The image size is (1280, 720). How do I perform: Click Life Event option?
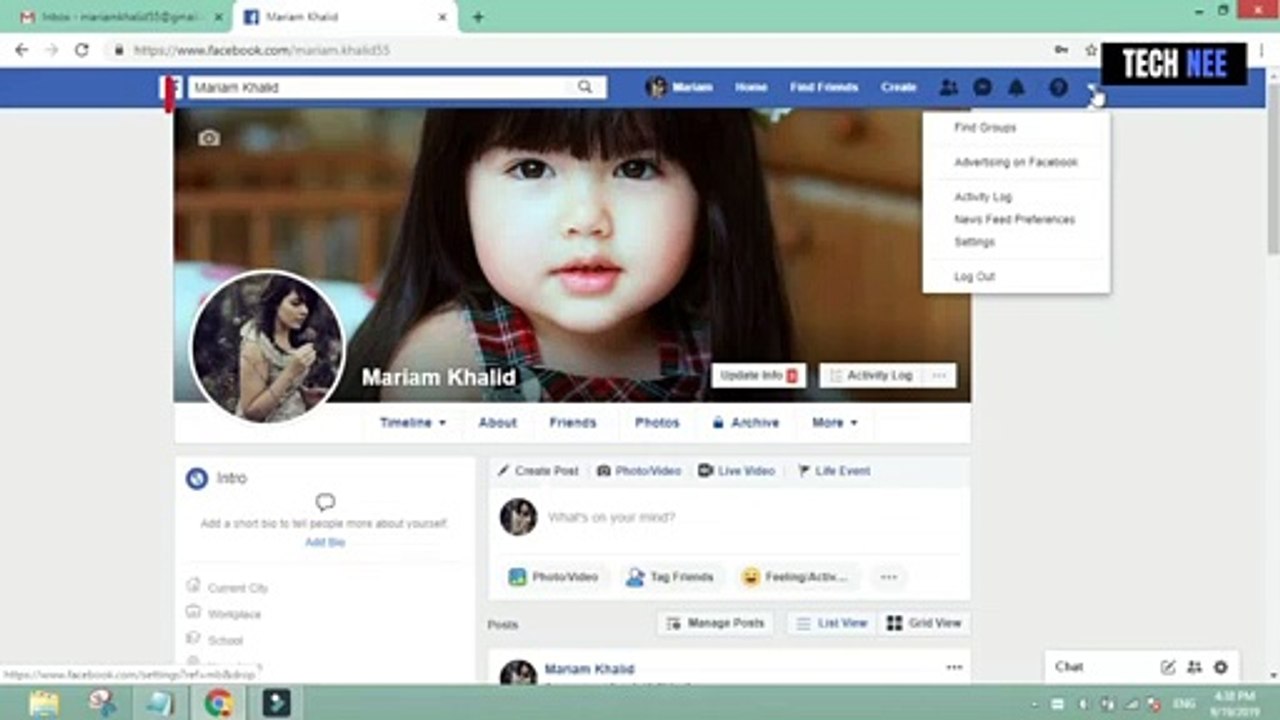click(833, 471)
